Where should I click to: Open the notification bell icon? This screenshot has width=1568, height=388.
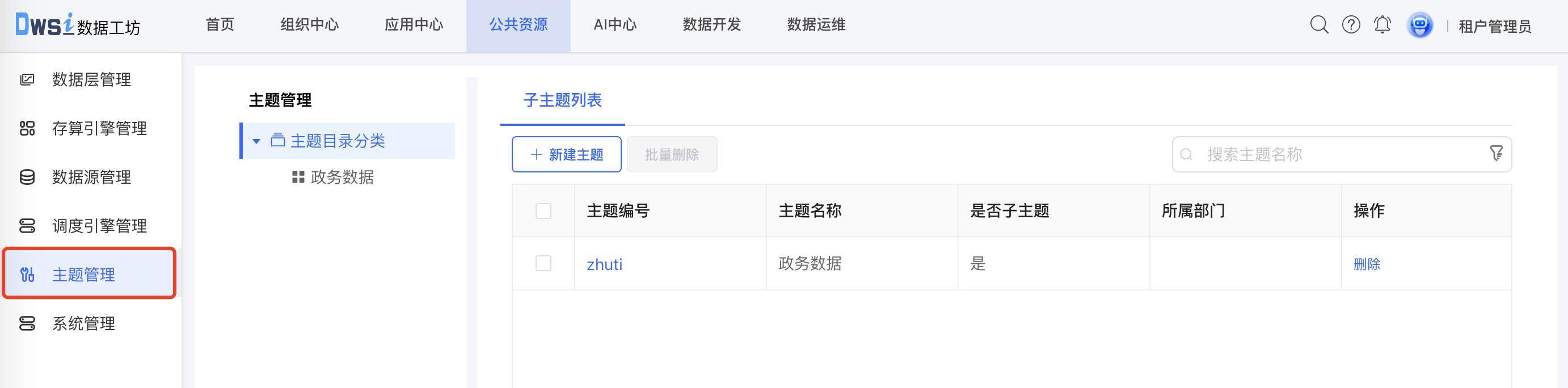pyautogui.click(x=1382, y=24)
